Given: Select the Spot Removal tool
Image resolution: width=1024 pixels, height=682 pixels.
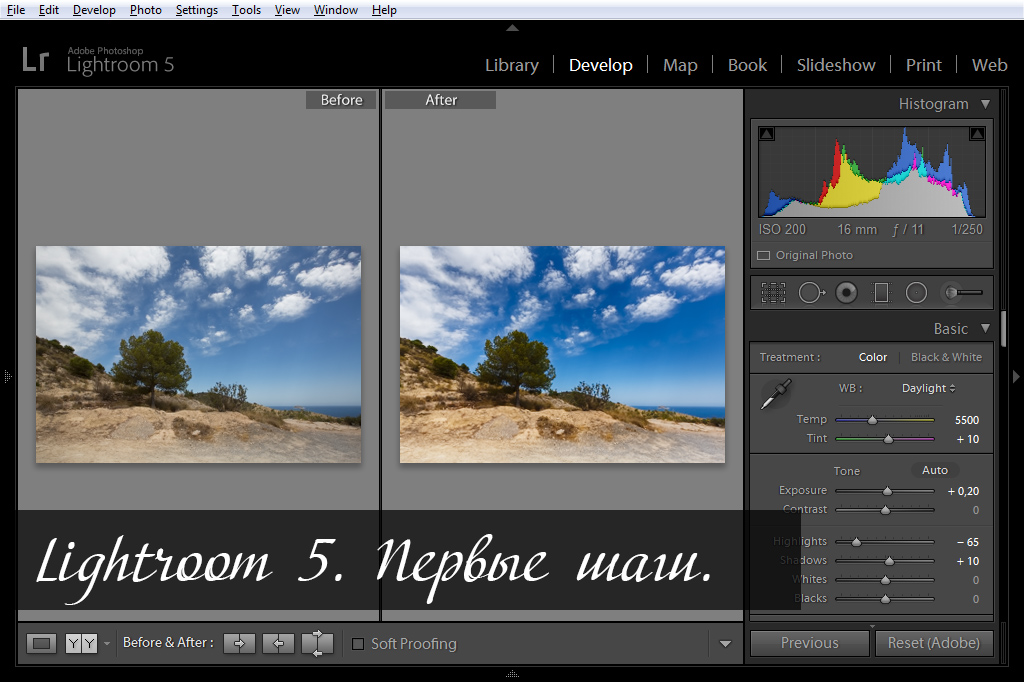Looking at the screenshot, I should pos(812,292).
